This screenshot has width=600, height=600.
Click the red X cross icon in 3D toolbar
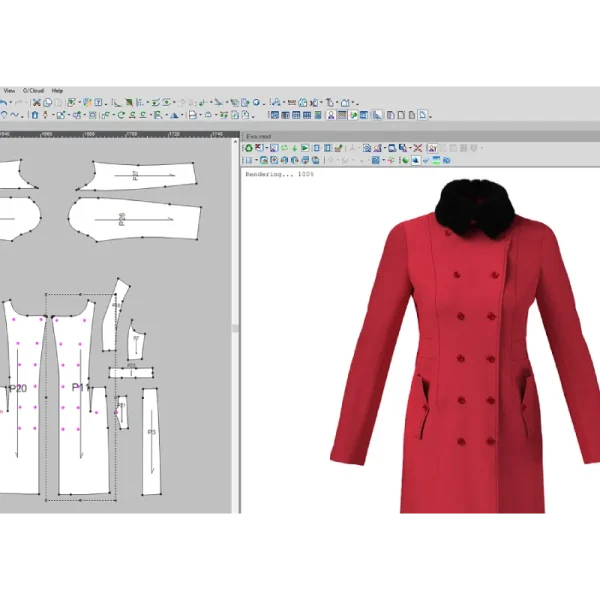coord(418,148)
